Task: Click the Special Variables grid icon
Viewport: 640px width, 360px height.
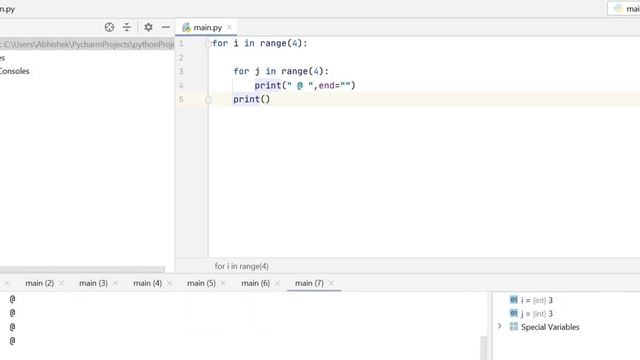Action: 513,327
